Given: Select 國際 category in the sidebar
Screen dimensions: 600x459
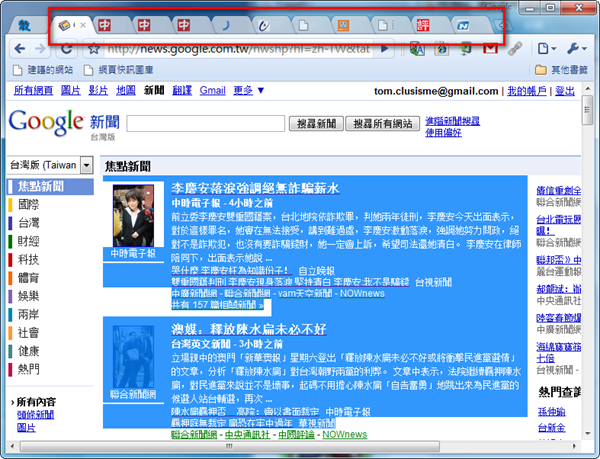Looking at the screenshot, I should 28,205.
